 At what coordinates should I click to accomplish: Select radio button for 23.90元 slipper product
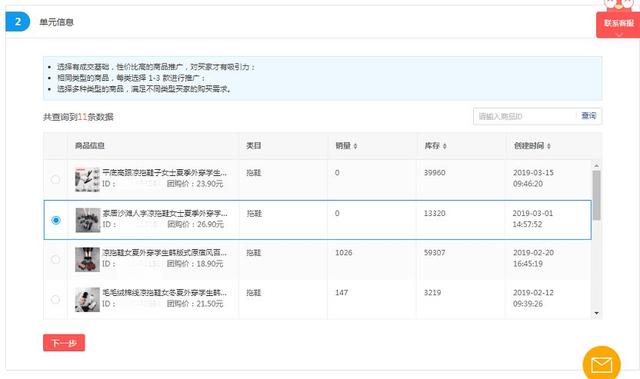tap(56, 180)
